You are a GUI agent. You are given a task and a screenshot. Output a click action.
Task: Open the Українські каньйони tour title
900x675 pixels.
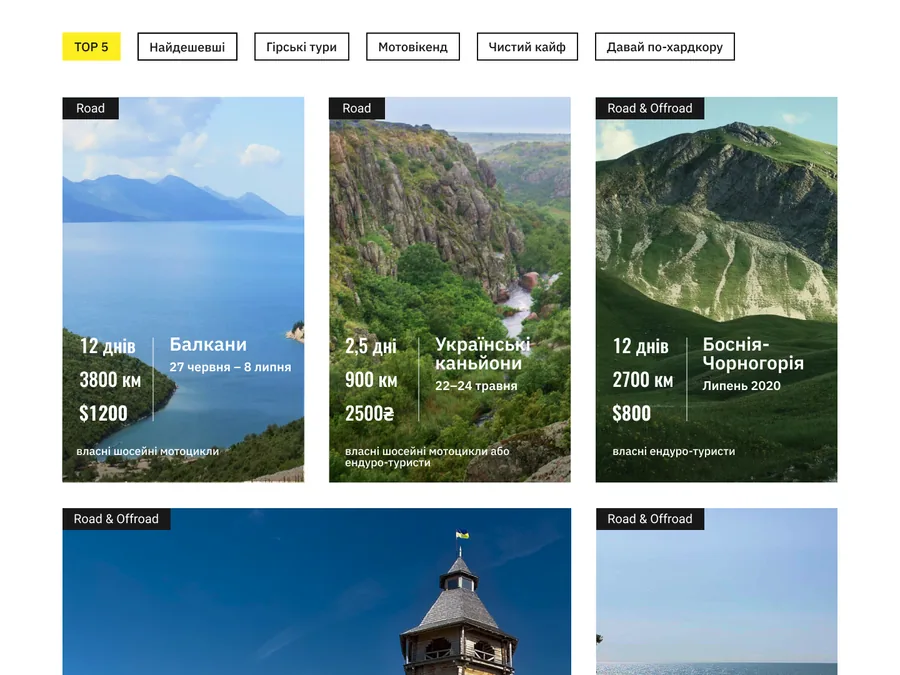[x=482, y=354]
